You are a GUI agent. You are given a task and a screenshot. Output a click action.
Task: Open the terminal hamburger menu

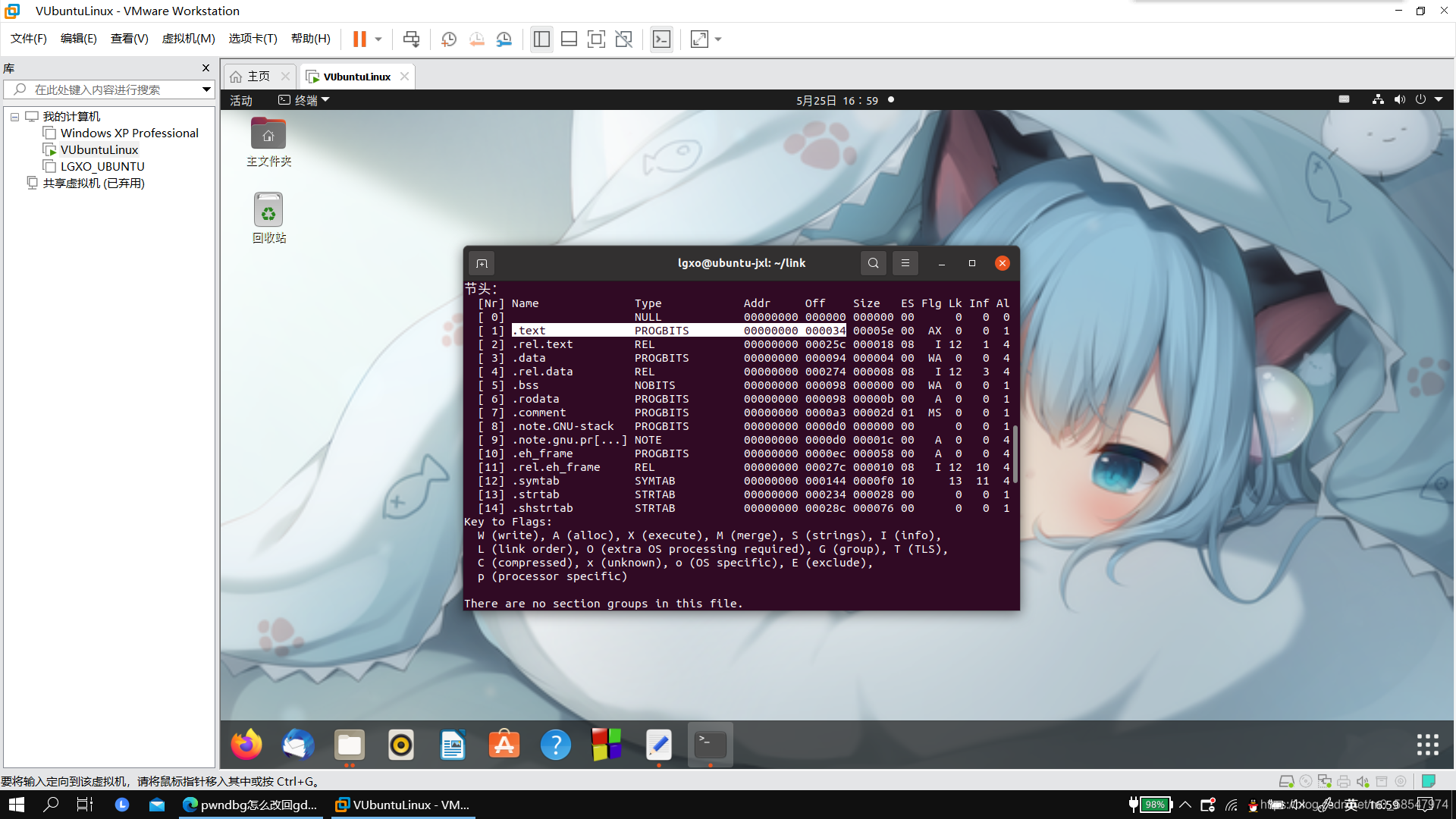tap(905, 263)
